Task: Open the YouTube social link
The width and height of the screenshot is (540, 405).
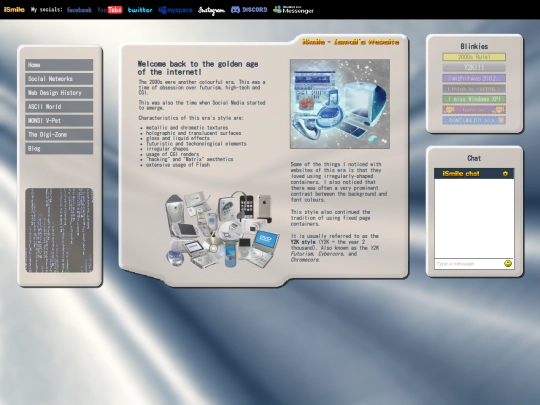Action: click(110, 10)
